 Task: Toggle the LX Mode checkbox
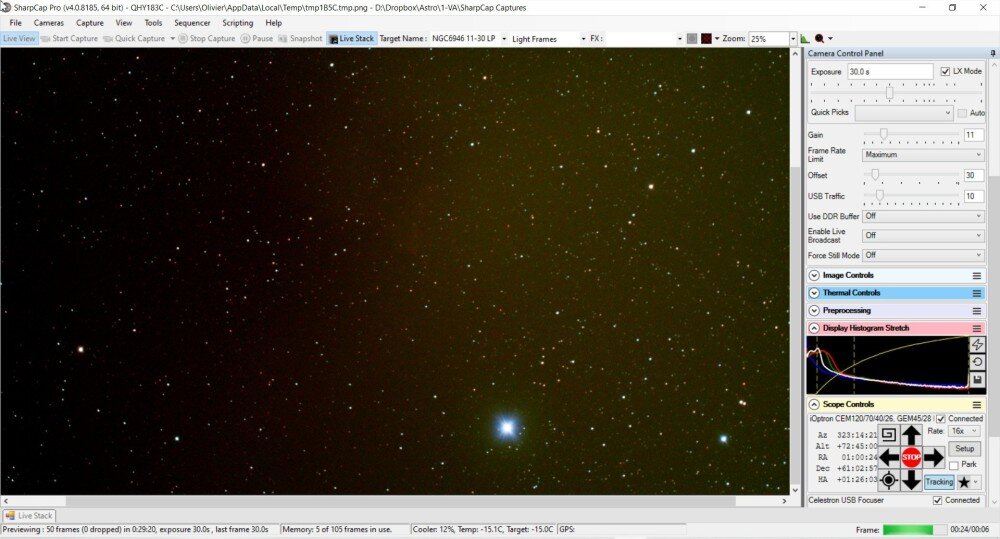[x=945, y=71]
